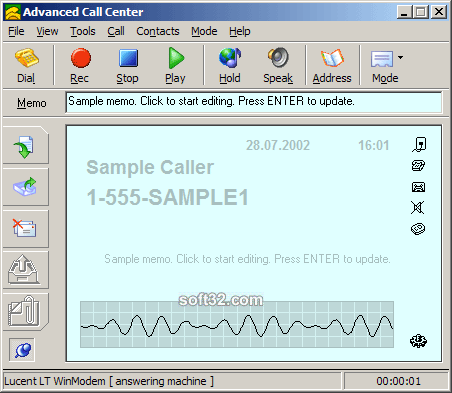Click the Dial telephone icon

click(x=27, y=58)
